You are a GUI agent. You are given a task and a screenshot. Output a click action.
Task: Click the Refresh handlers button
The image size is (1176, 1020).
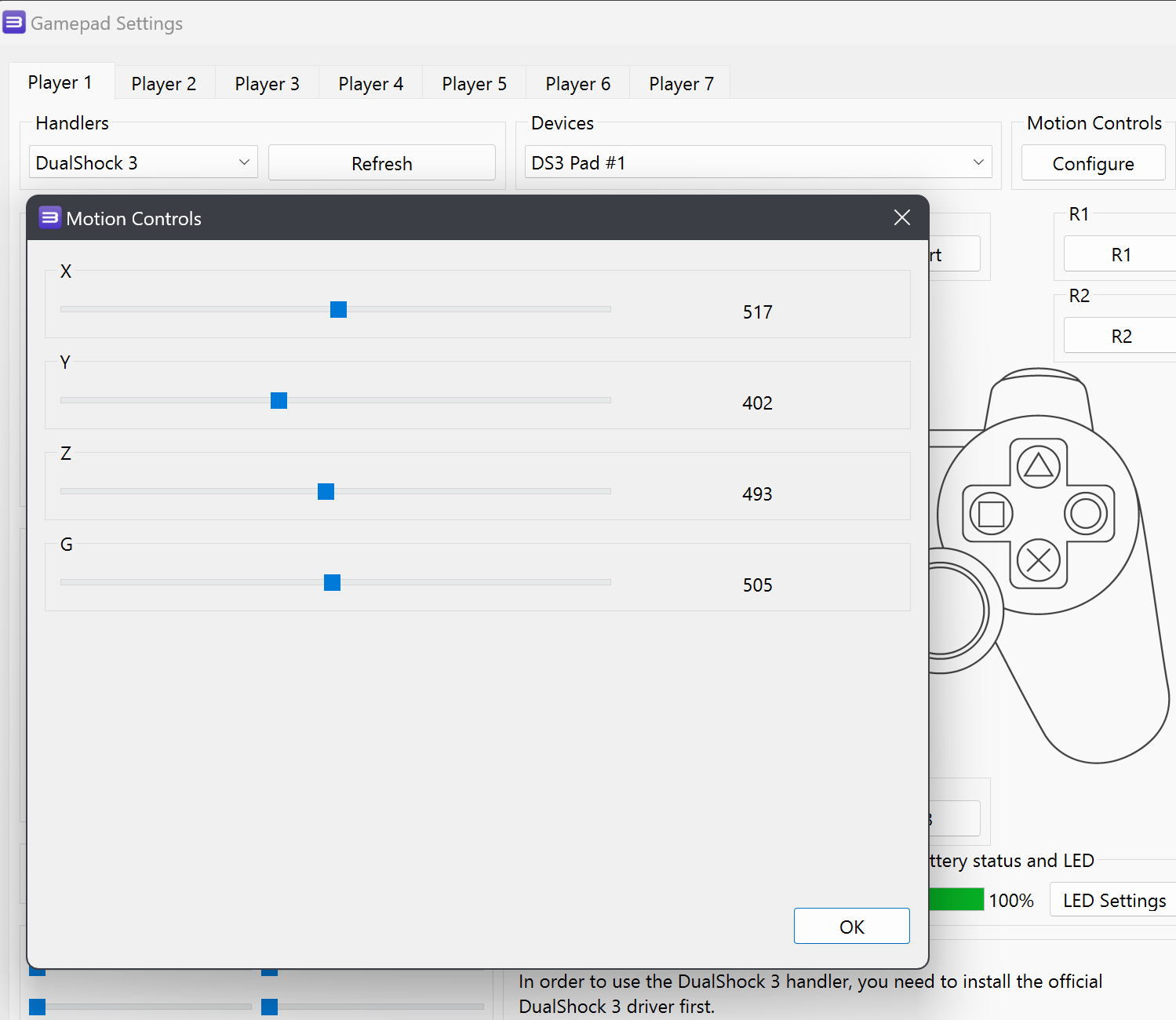tap(381, 162)
